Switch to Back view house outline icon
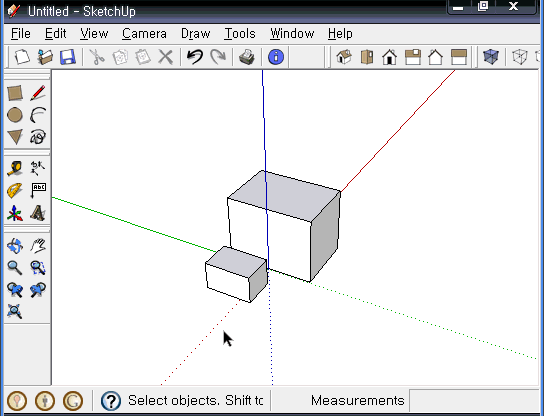This screenshot has height=416, width=544. tap(435, 57)
